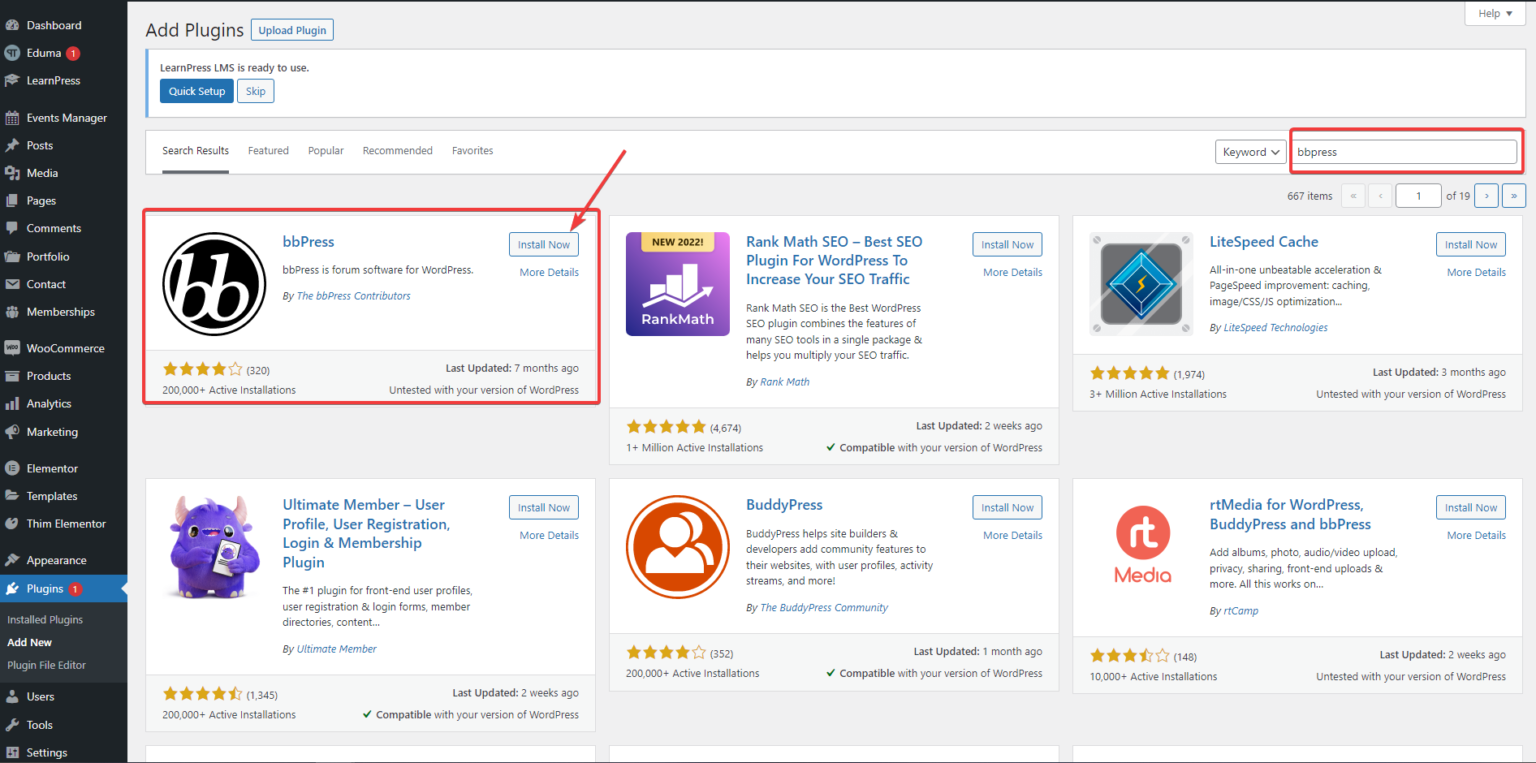Open More Details for bbPress
Screen dimensions: 1536x763
(549, 272)
